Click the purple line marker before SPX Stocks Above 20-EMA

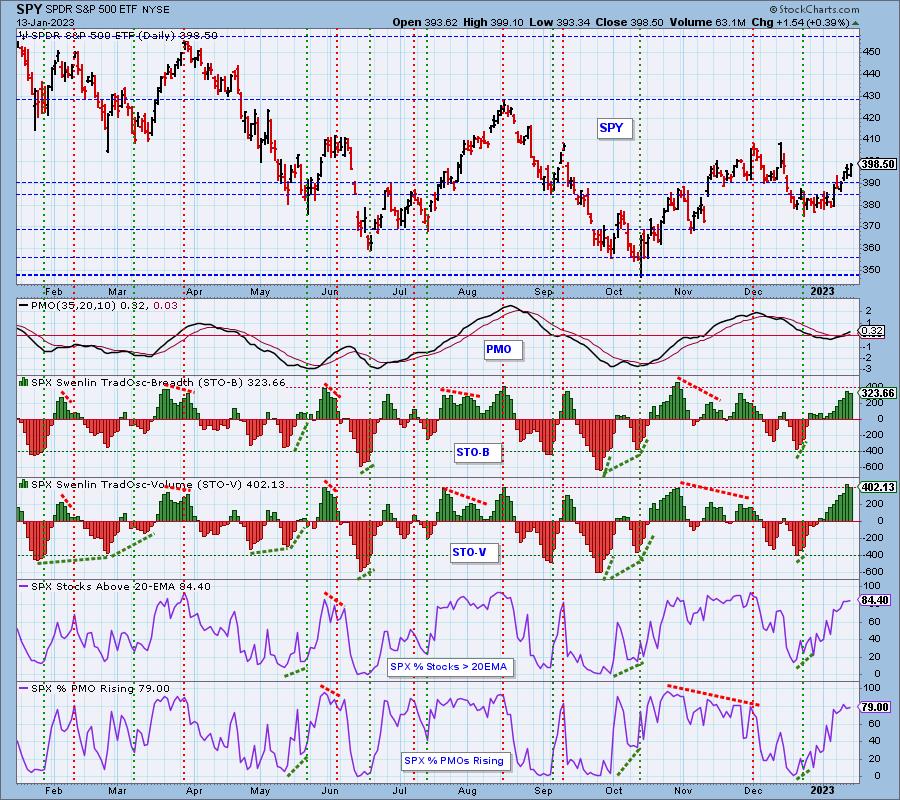[x=24, y=586]
